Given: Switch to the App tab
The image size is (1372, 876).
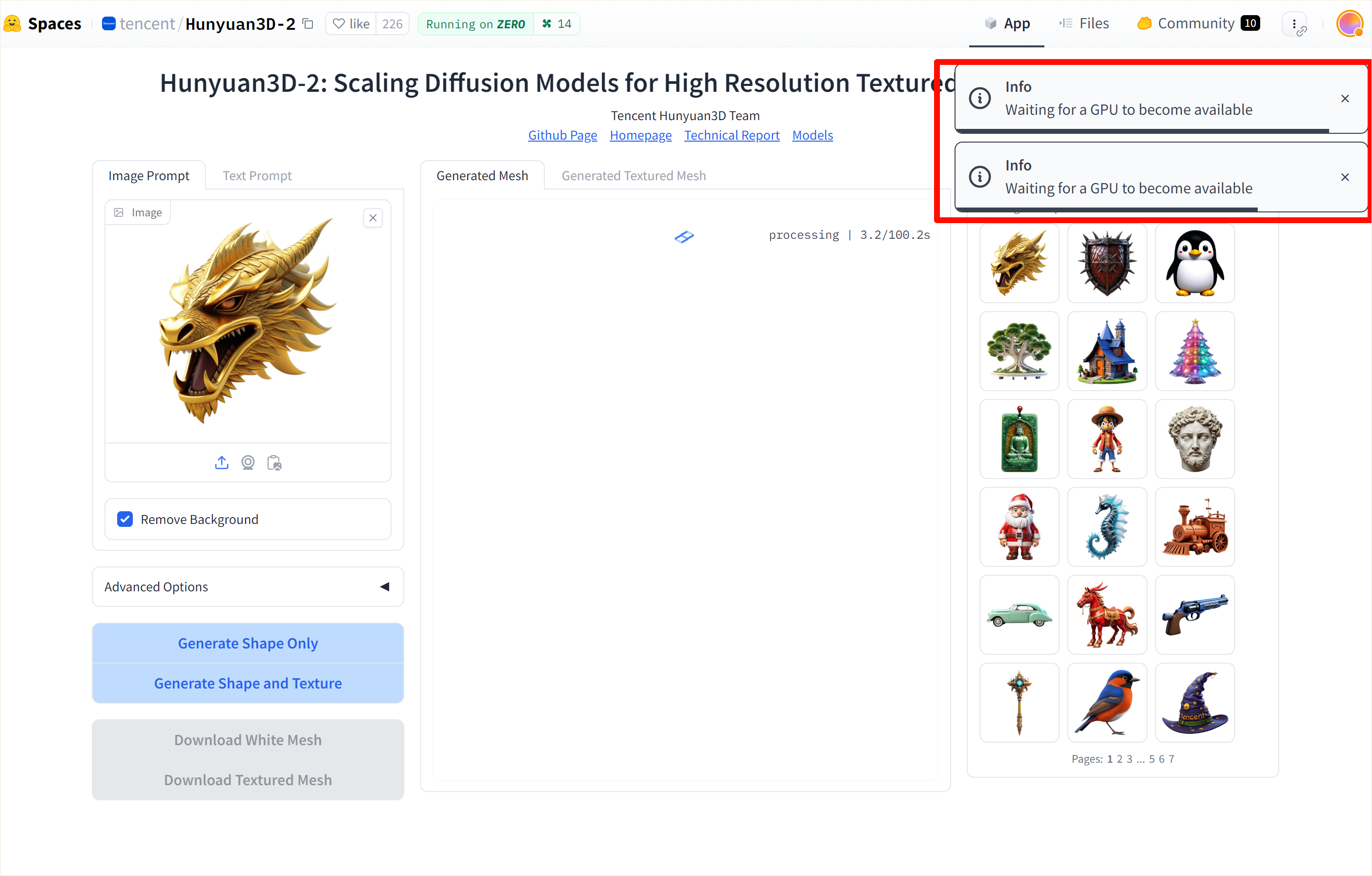Looking at the screenshot, I should tap(1007, 23).
